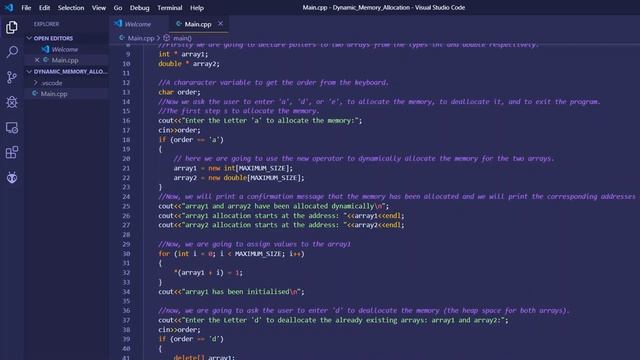The width and height of the screenshot is (640, 360).
Task: Click the Welcome tab's VS Code icon
Action: click(118, 24)
